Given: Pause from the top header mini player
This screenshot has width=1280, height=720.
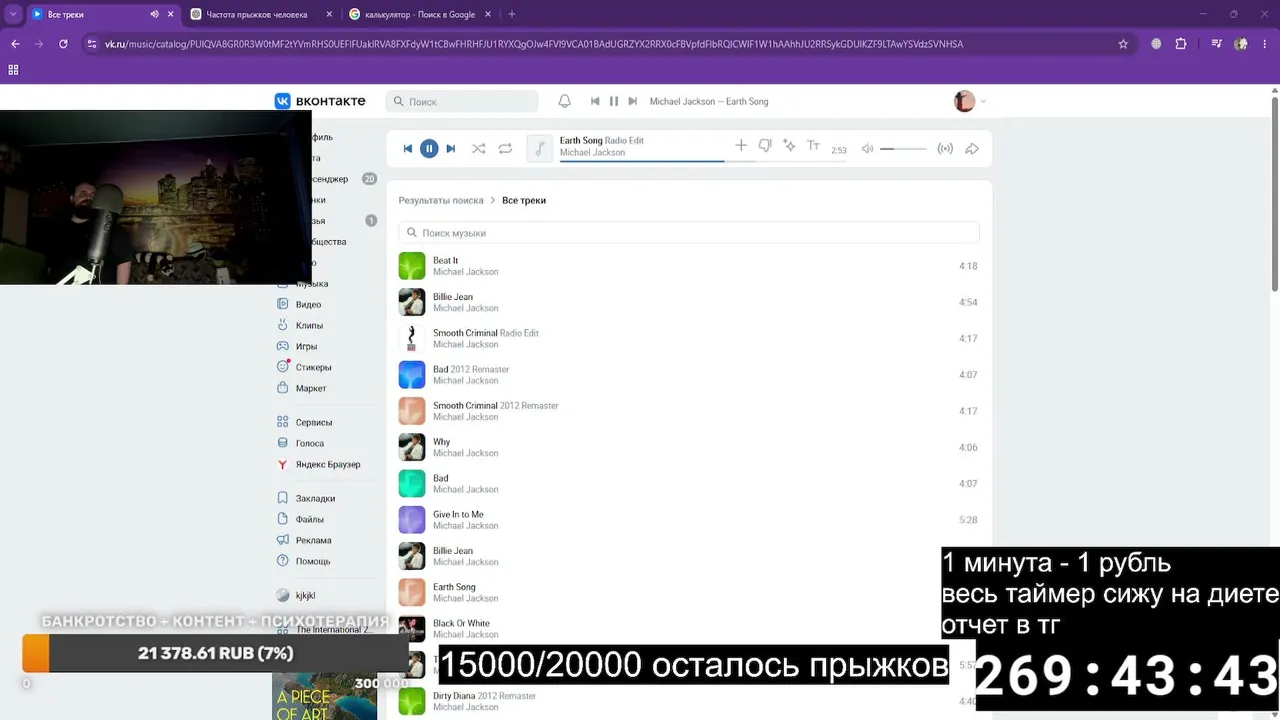Looking at the screenshot, I should point(614,101).
